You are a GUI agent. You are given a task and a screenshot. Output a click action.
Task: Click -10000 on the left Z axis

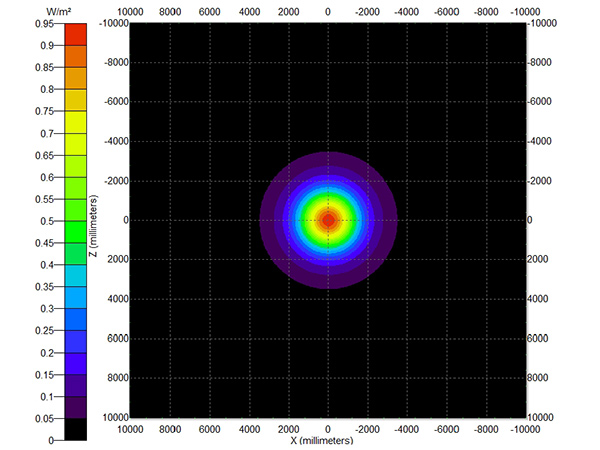tap(114, 23)
